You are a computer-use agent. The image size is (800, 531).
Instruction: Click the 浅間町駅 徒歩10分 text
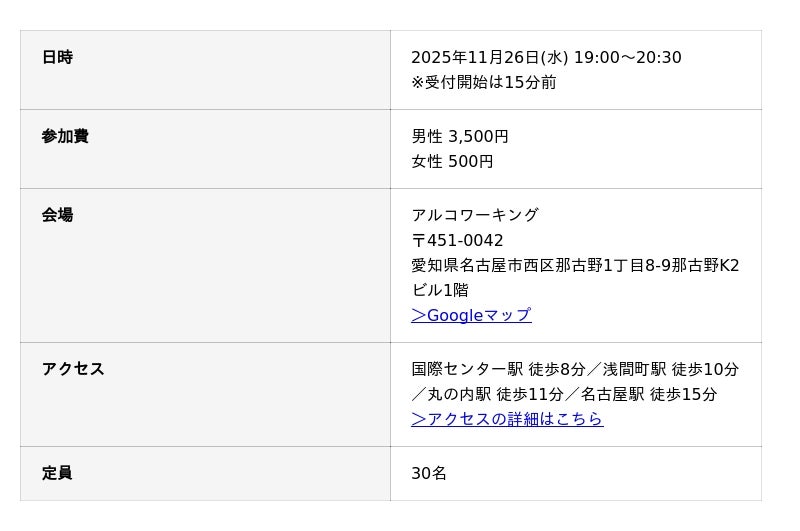(x=671, y=370)
